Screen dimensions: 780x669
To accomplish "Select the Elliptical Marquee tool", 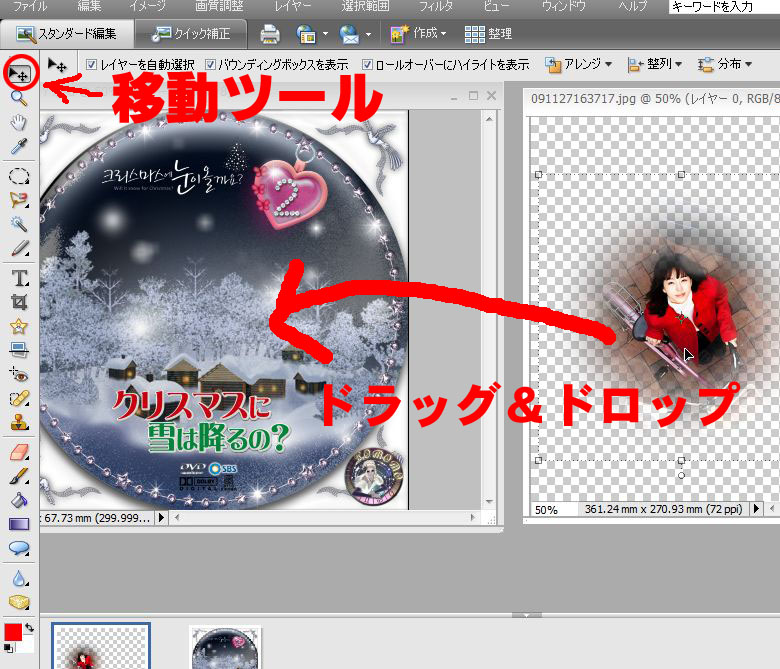I will click(19, 176).
